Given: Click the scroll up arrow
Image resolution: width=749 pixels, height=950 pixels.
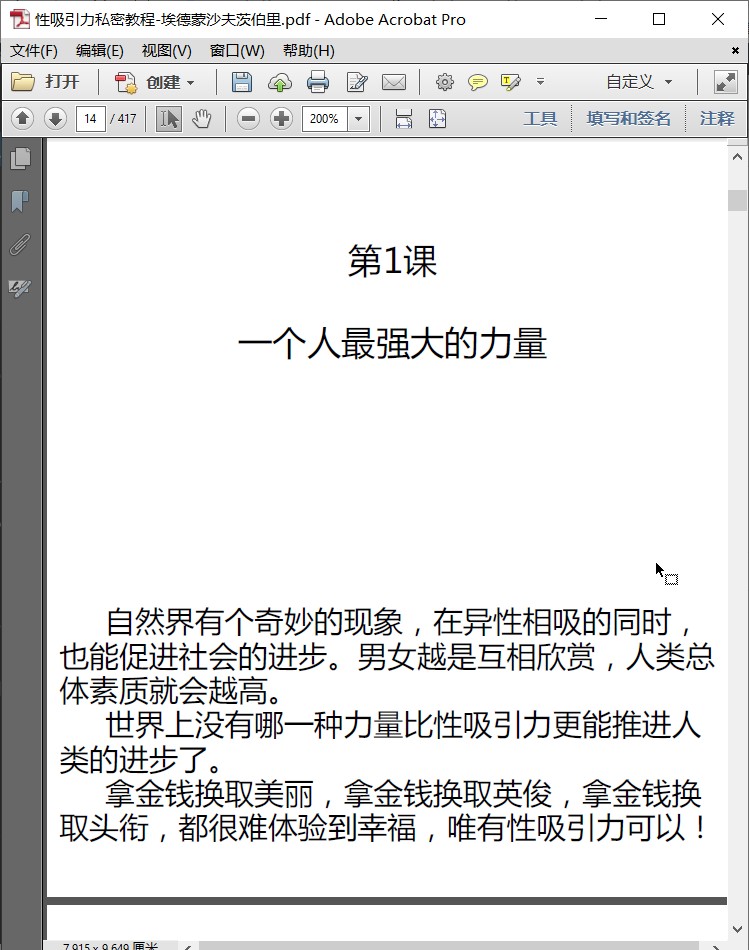Looking at the screenshot, I should tap(737, 156).
